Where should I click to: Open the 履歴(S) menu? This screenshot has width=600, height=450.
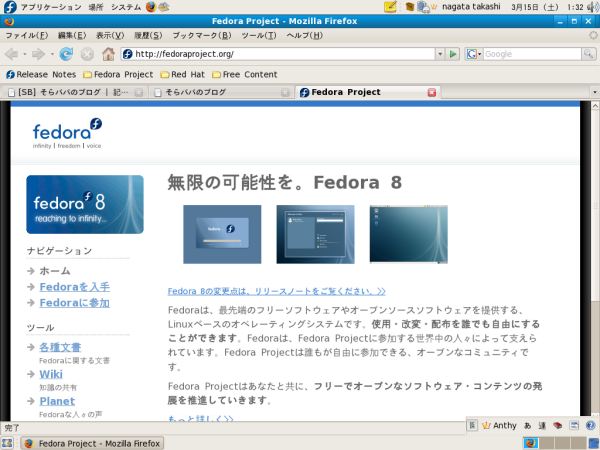148,36
